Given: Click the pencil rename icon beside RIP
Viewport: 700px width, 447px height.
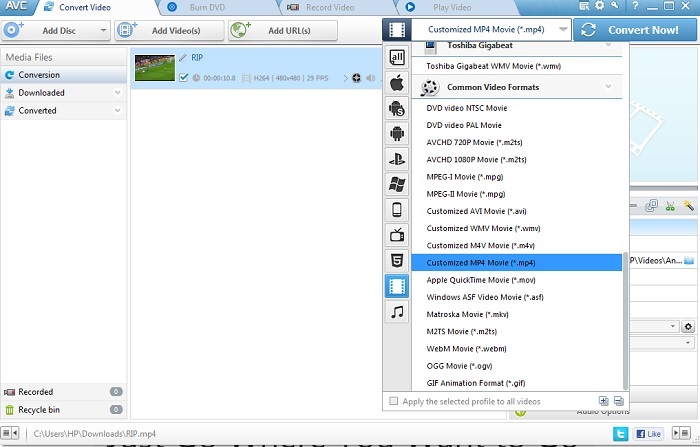Looking at the screenshot, I should (x=183, y=58).
